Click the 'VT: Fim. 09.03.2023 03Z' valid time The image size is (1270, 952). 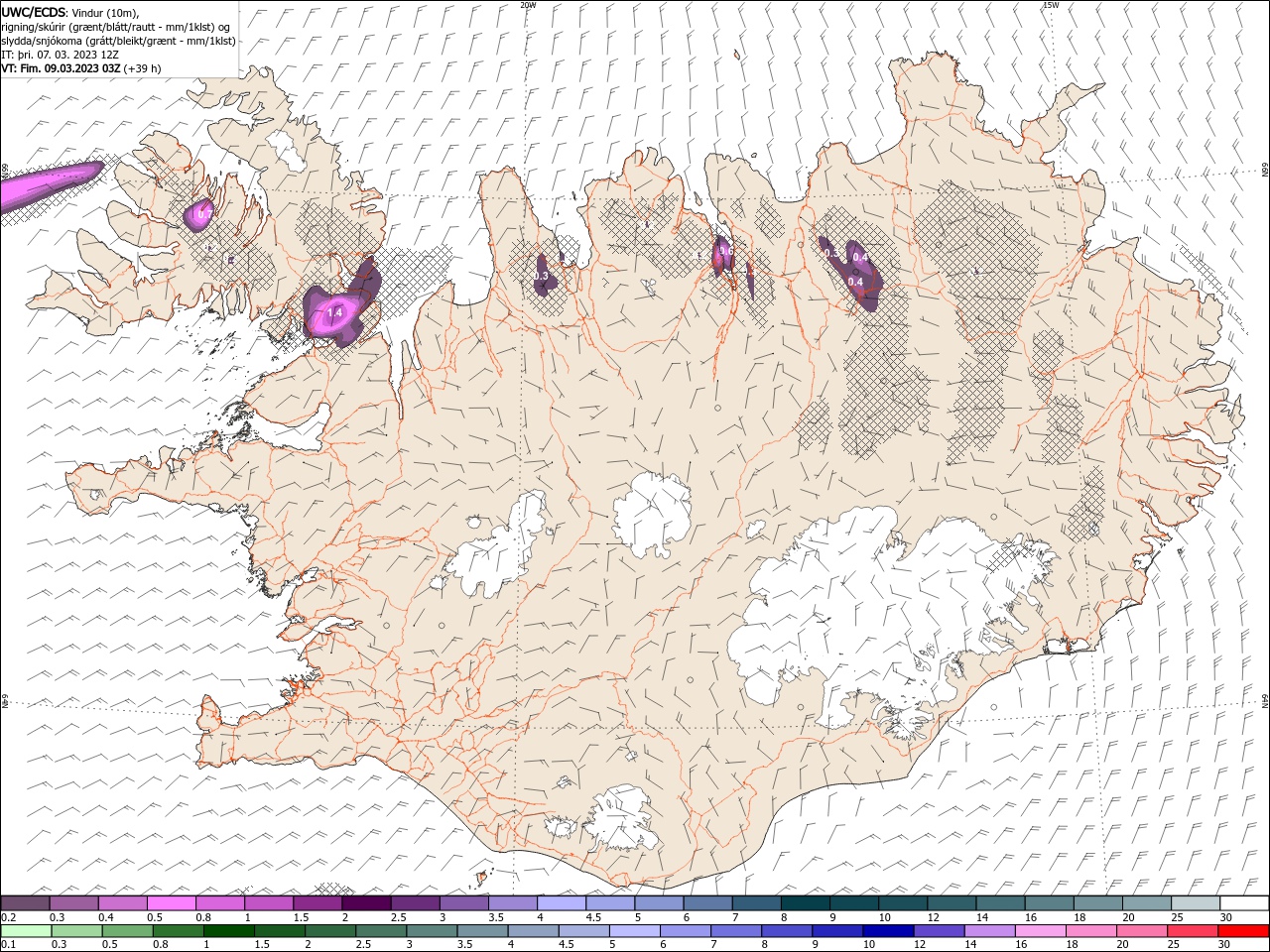[61, 68]
